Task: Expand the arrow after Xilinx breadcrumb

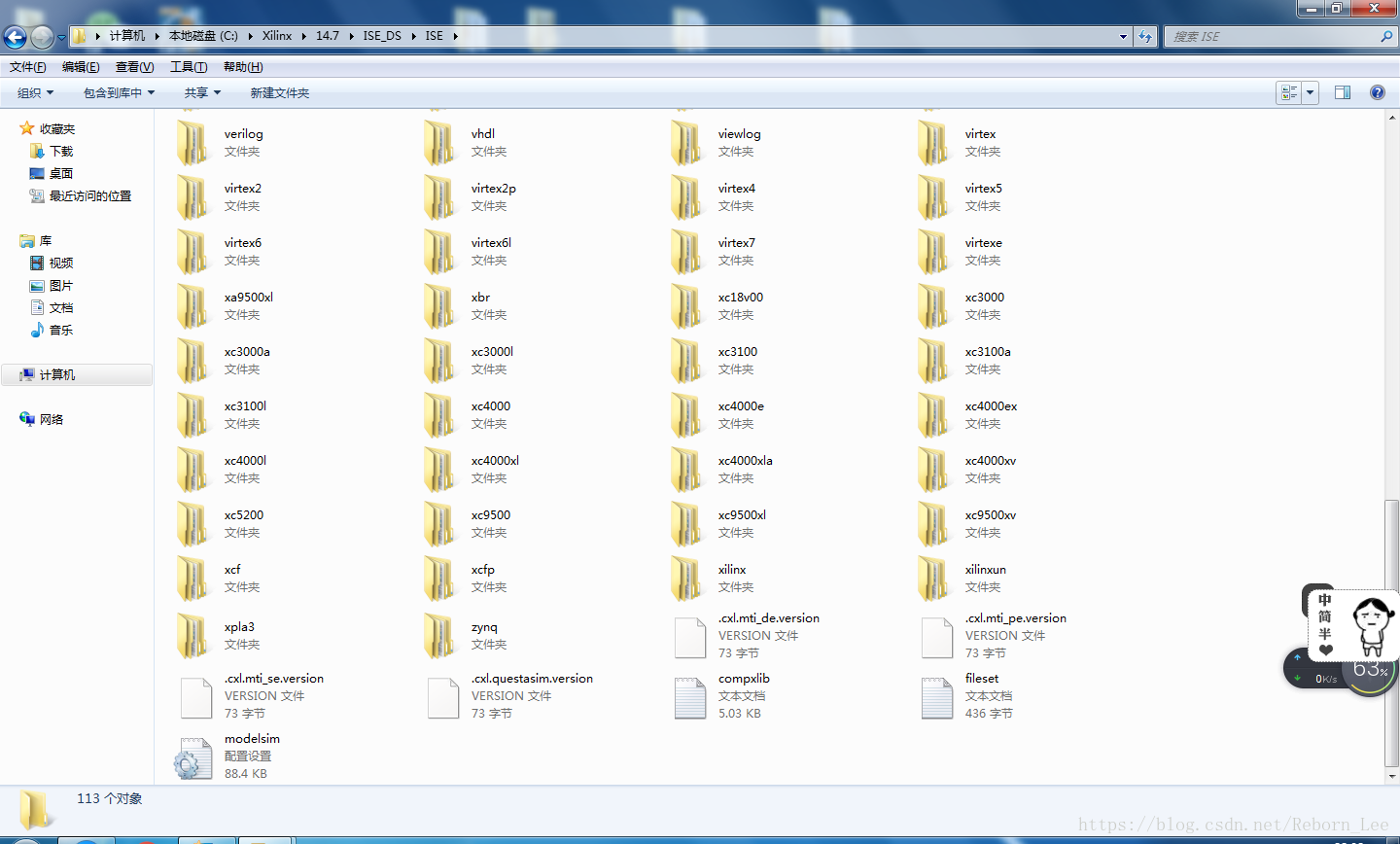Action: click(x=303, y=36)
